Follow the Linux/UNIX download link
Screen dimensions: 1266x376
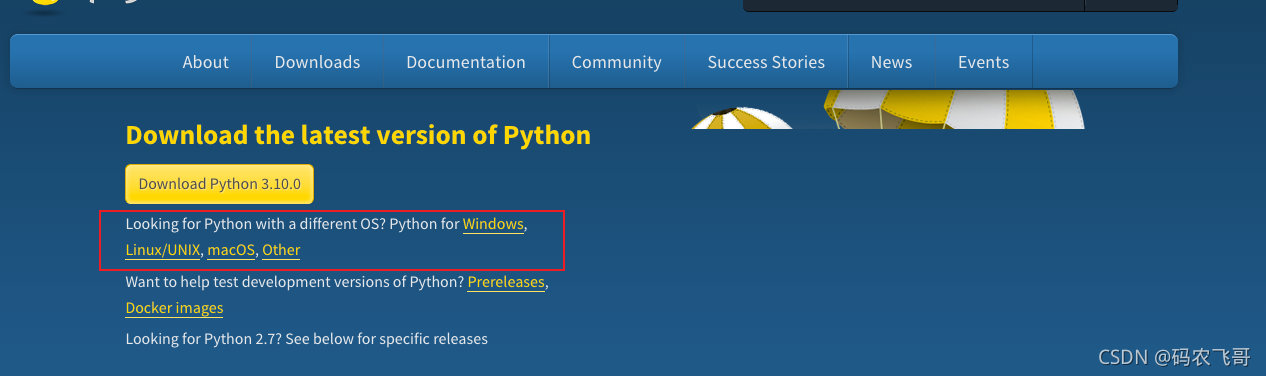[163, 250]
